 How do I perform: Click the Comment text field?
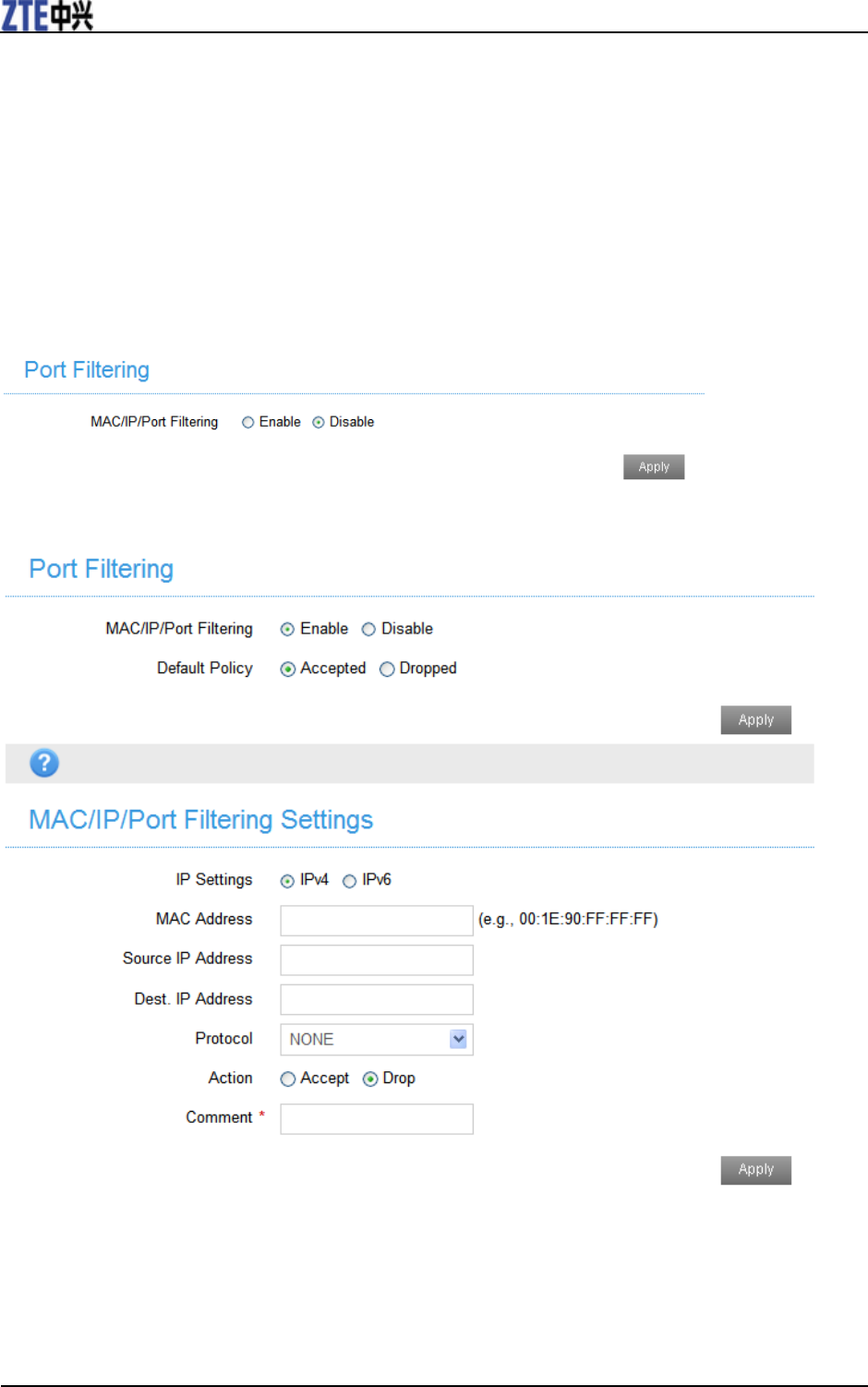coord(377,1119)
